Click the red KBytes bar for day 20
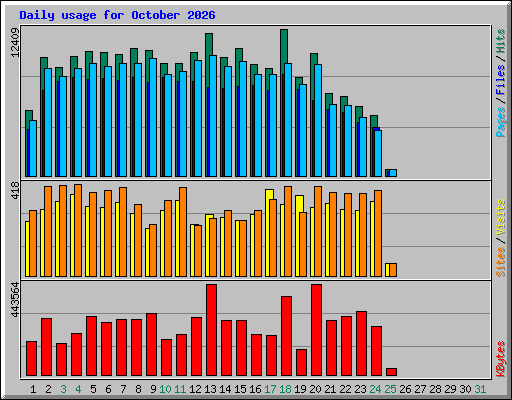 316,330
